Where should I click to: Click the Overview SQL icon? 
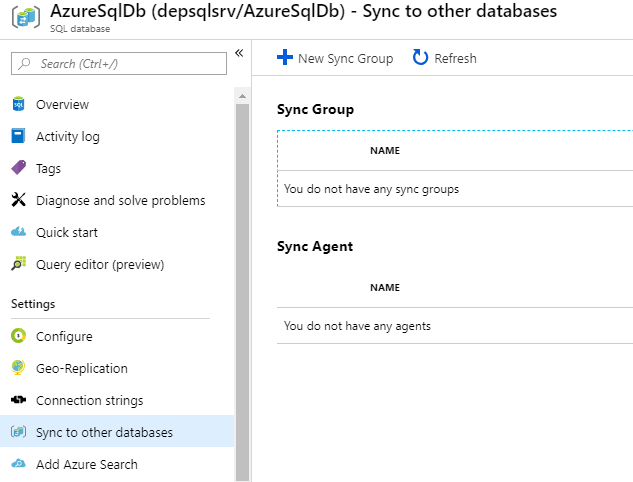click(x=18, y=104)
